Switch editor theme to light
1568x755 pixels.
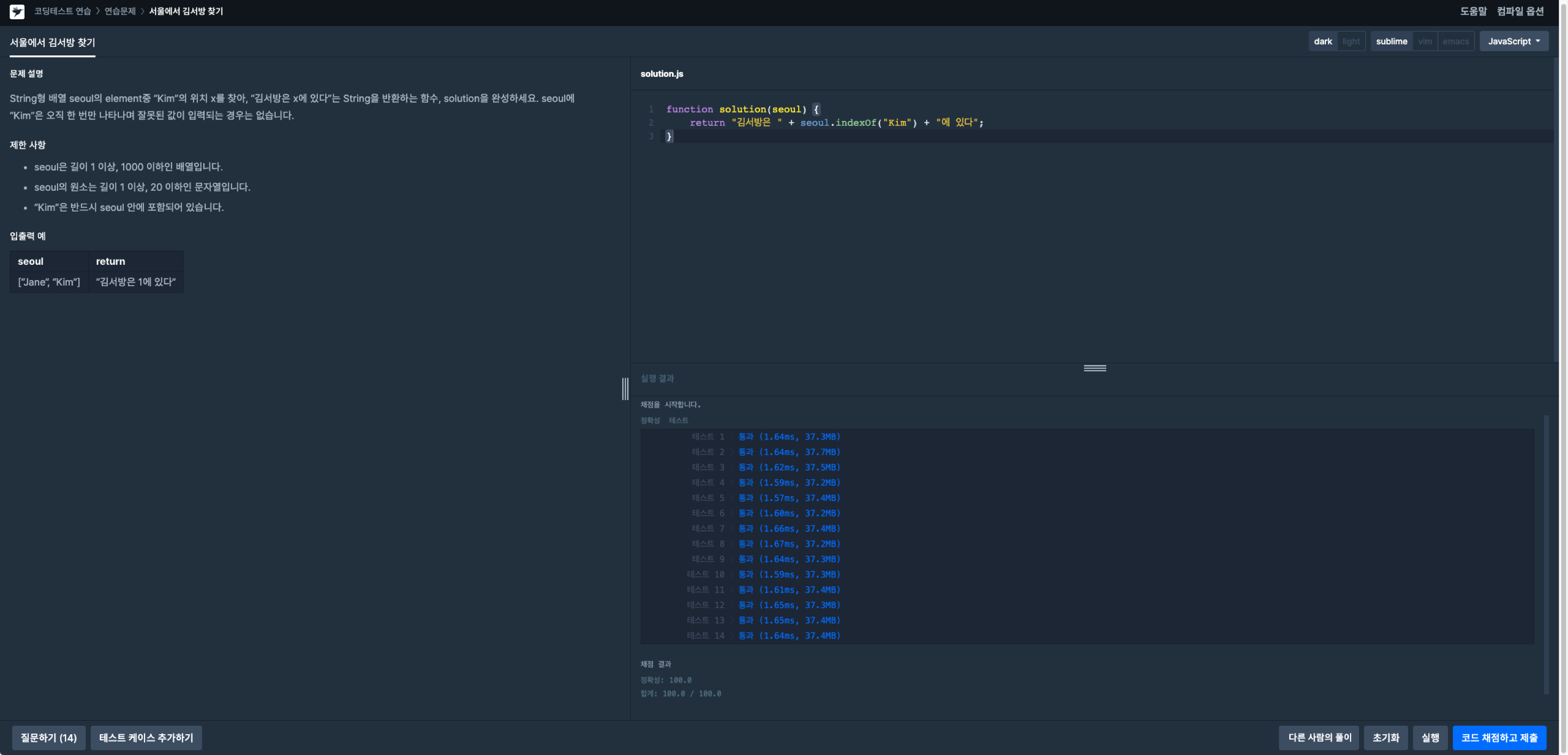[1350, 42]
